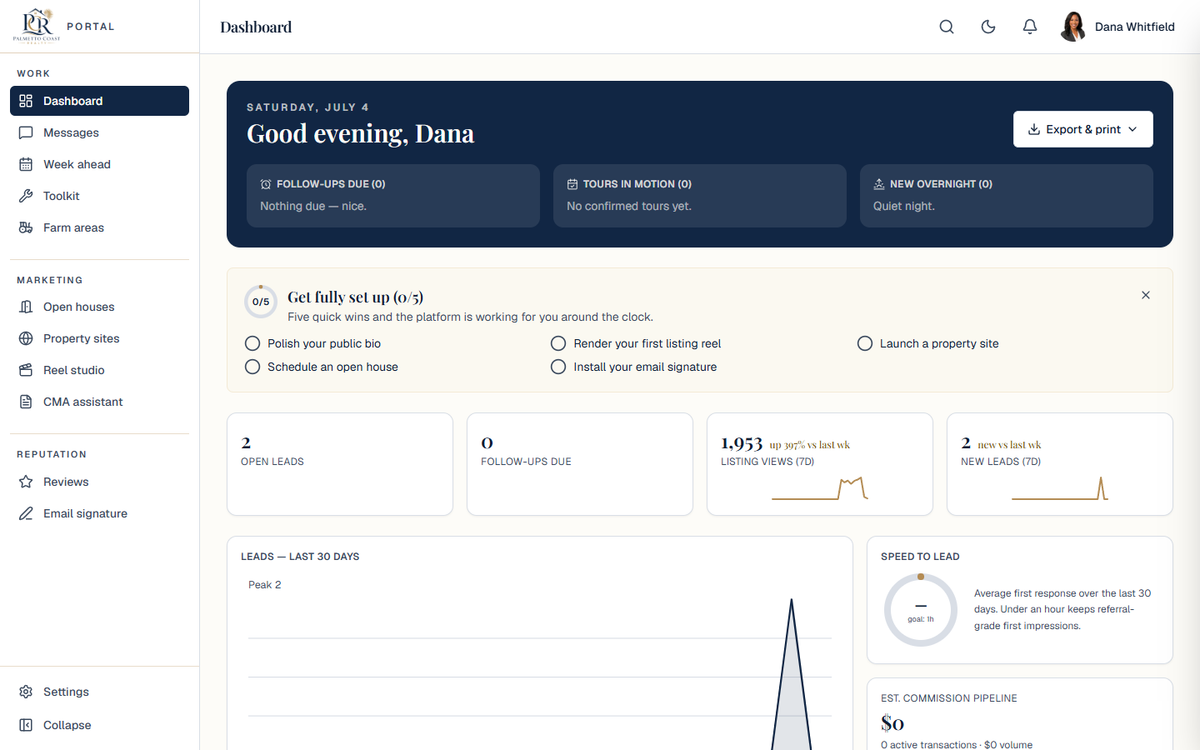Click the Collapse sidebar icon

(x=26, y=725)
